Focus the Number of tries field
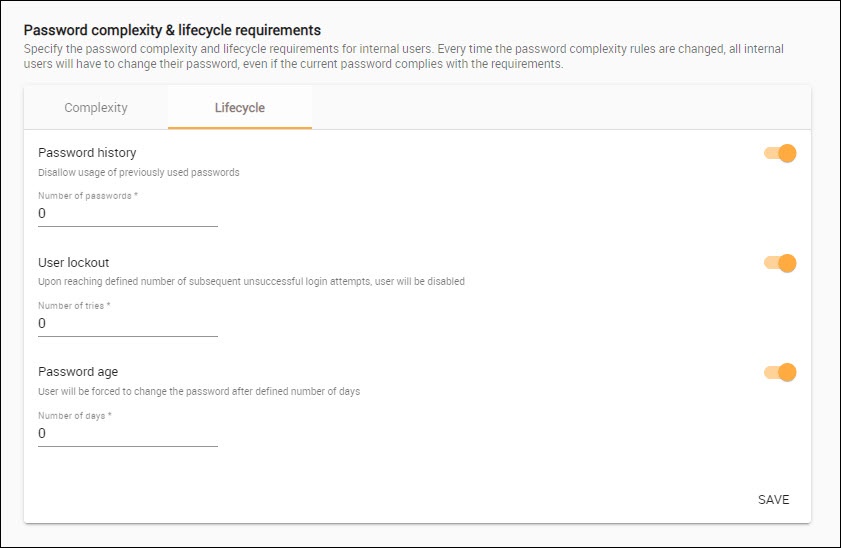Image resolution: width=841 pixels, height=548 pixels. 128,324
